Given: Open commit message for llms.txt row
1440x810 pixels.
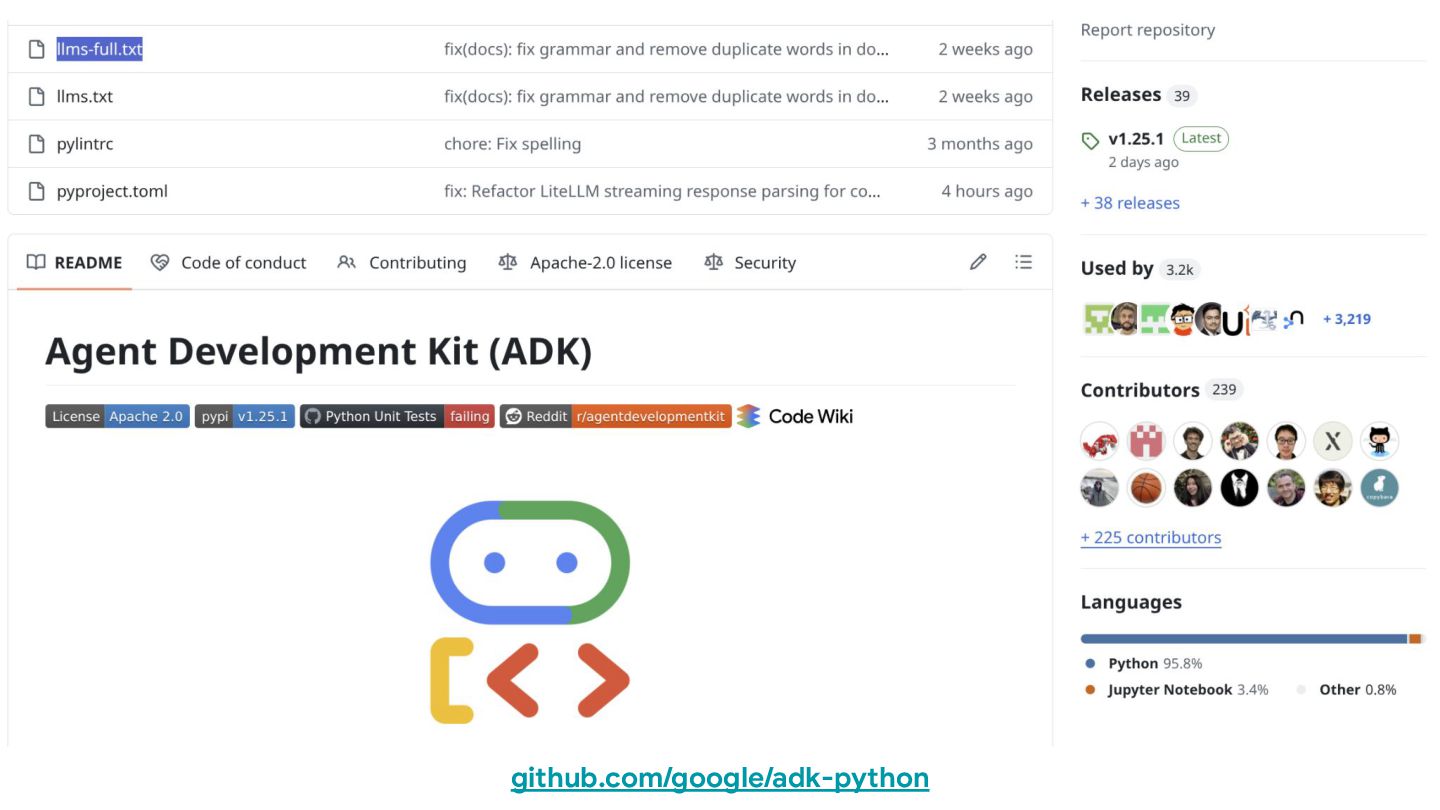Looking at the screenshot, I should [x=666, y=97].
